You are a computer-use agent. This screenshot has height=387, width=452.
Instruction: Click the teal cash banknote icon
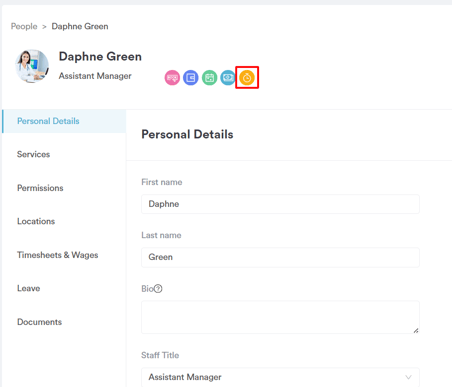pyautogui.click(x=228, y=78)
